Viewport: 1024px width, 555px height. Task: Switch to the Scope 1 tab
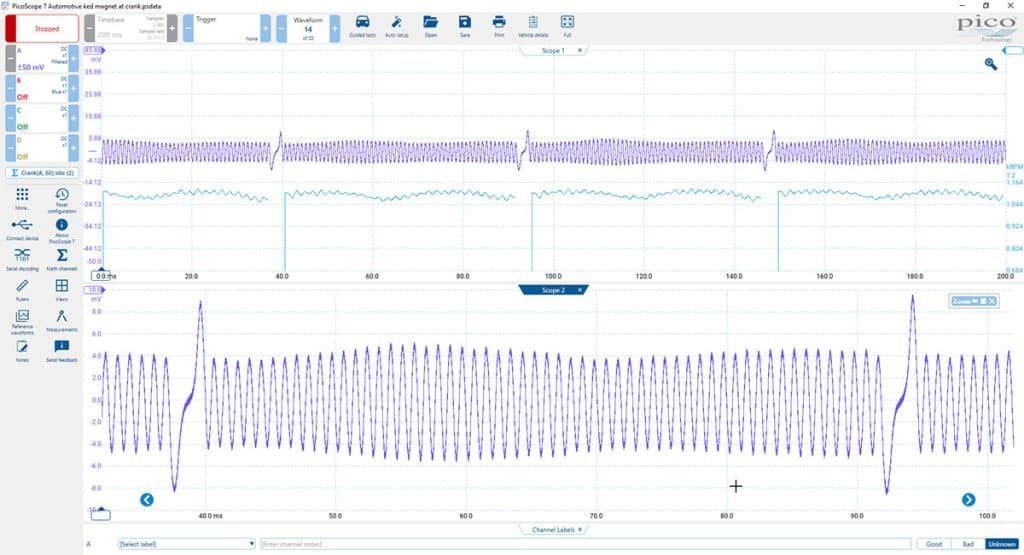(x=553, y=50)
